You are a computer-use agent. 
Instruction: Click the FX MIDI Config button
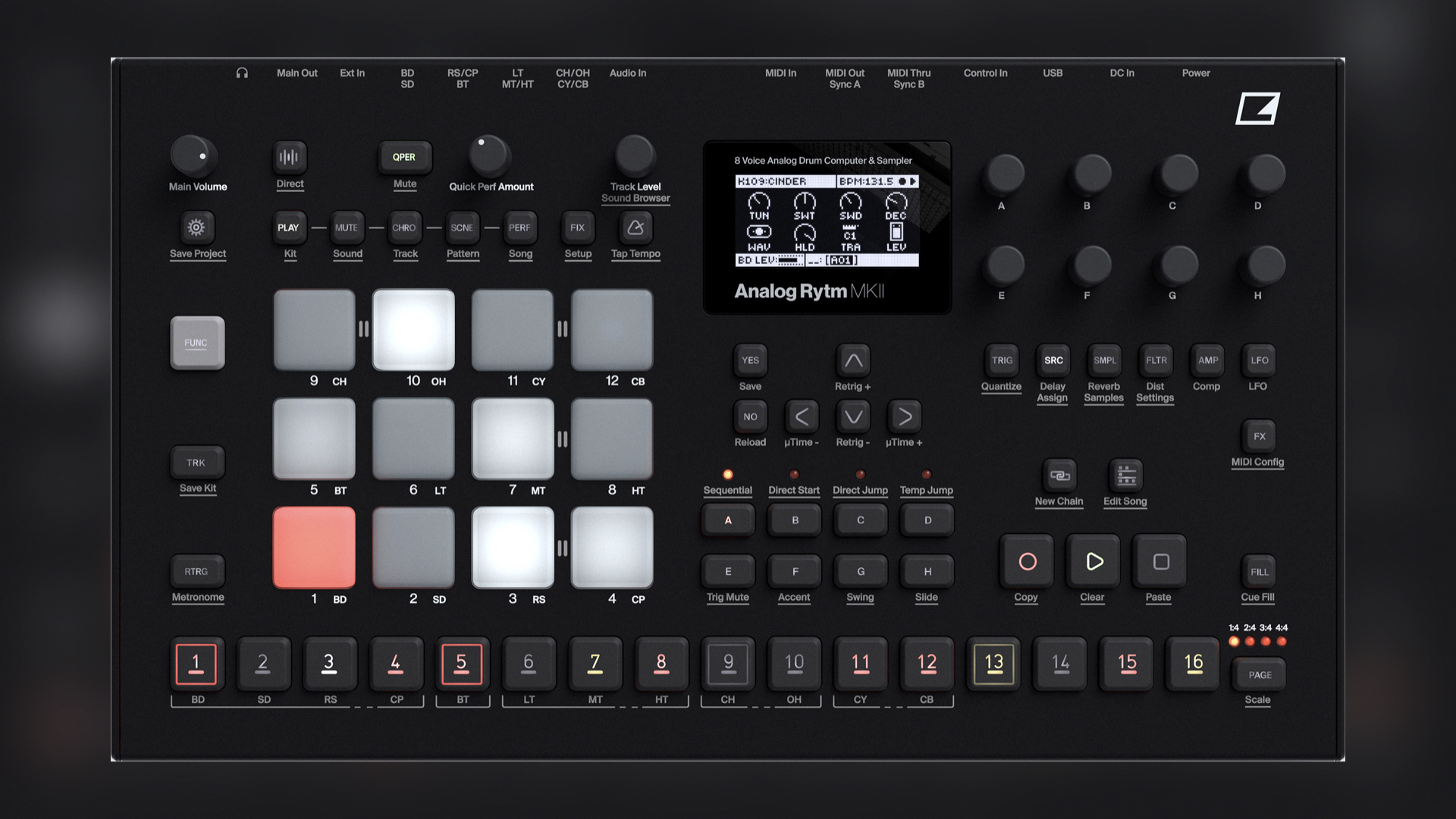1259,436
